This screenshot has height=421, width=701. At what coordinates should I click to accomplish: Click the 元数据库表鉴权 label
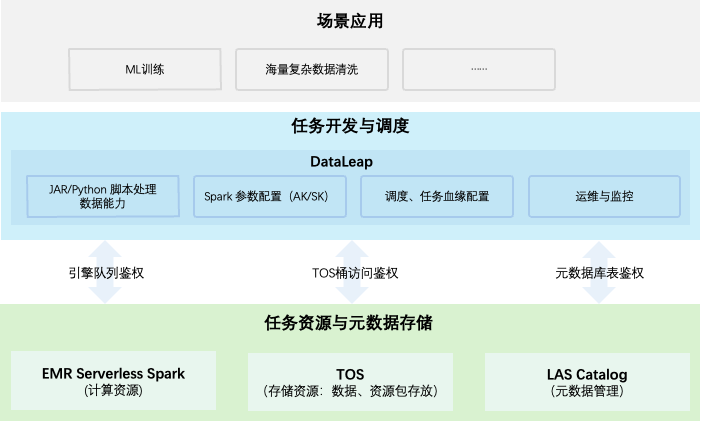pos(600,273)
